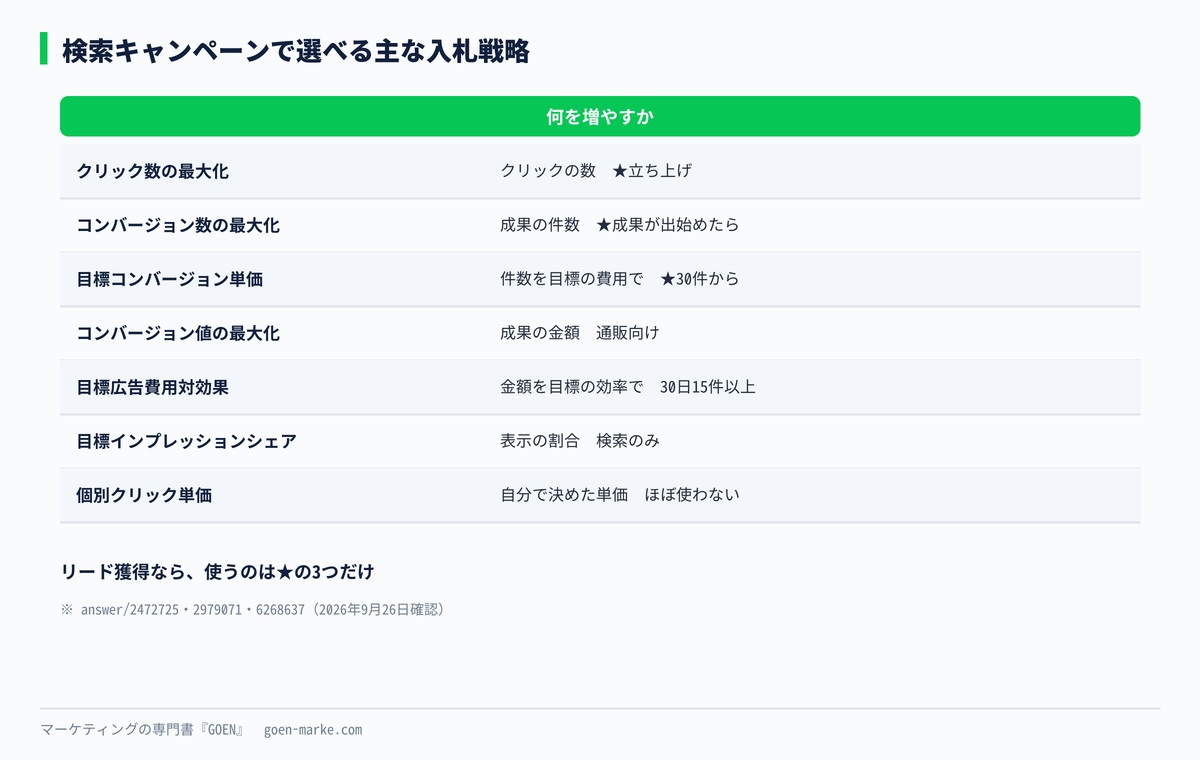Click the title '検索キャンペーンで選べる主な入札戦略'
The width and height of the screenshot is (1200, 760).
click(x=295, y=51)
